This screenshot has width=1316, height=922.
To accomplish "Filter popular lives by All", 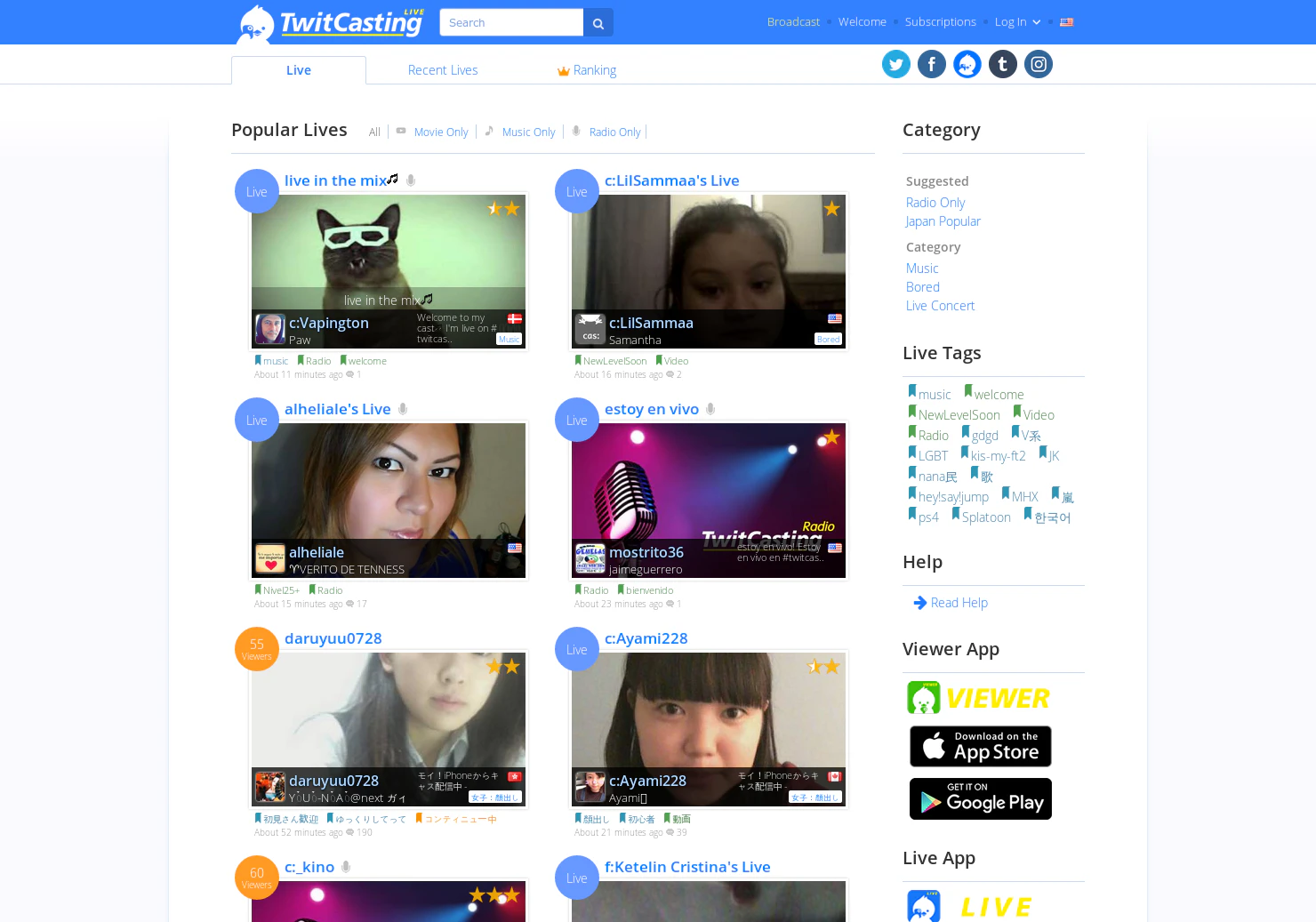I will click(x=374, y=132).
